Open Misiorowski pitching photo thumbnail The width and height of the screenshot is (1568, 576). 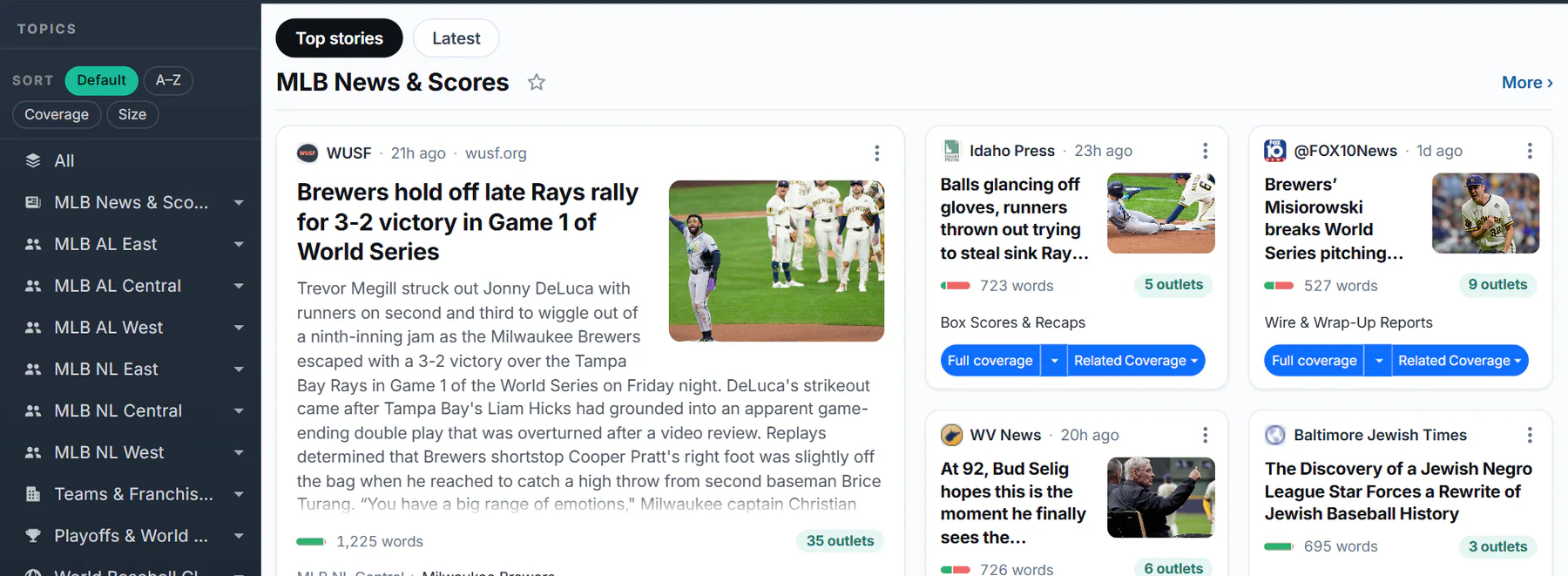1485,213
